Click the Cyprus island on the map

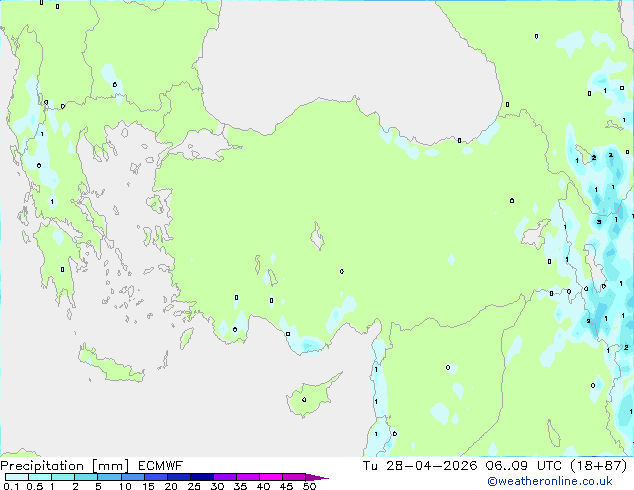point(311,396)
